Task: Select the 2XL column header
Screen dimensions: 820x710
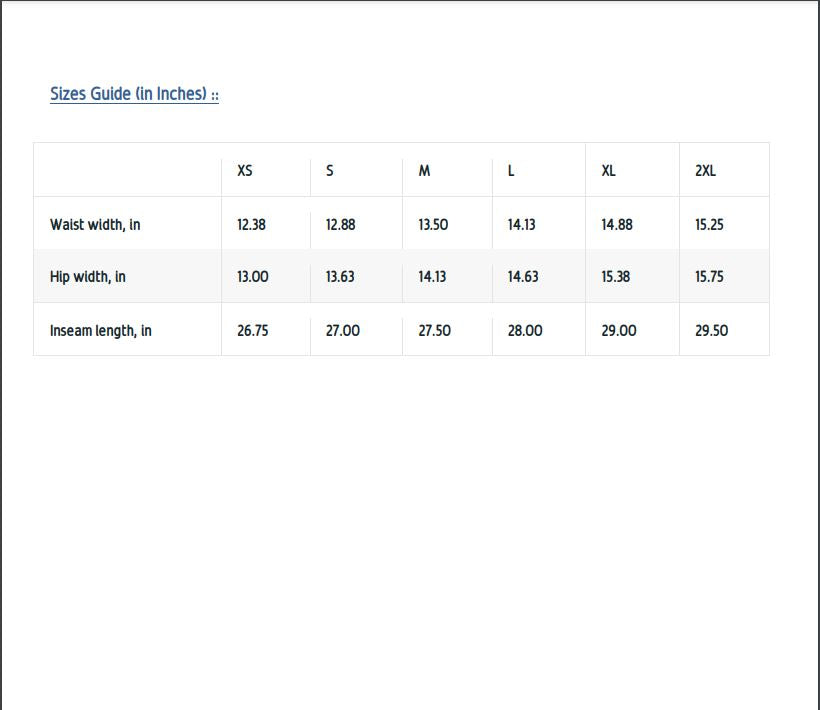Action: click(x=705, y=171)
